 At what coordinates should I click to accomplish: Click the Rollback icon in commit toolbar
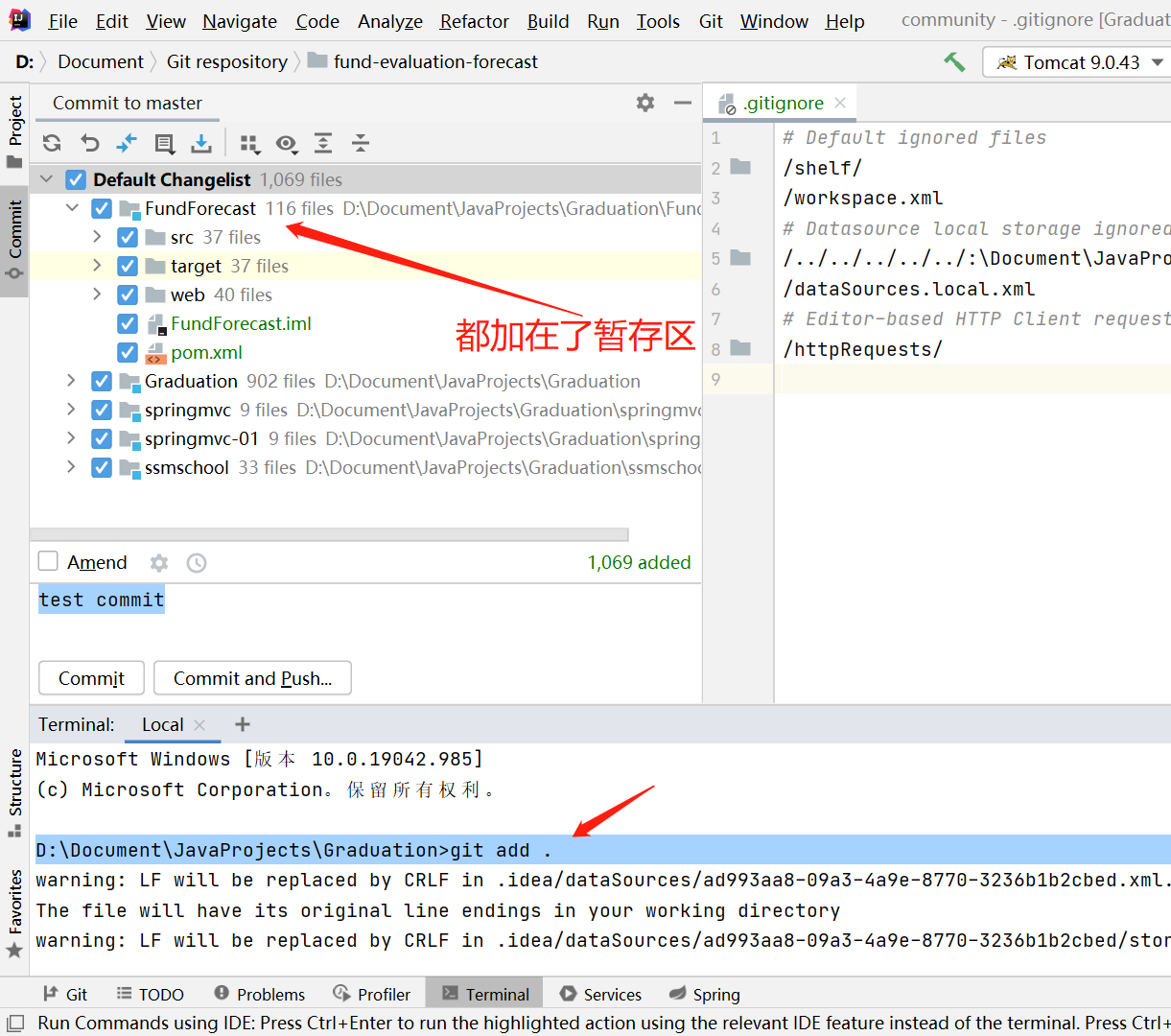pyautogui.click(x=89, y=144)
